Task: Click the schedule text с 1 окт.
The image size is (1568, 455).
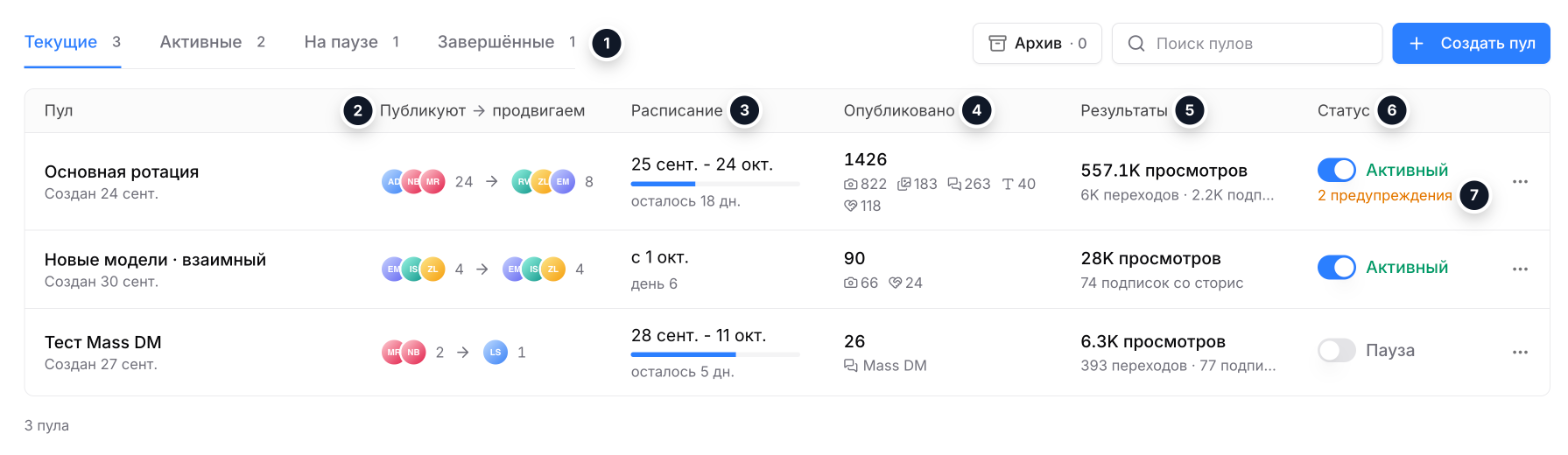Action: (x=660, y=258)
